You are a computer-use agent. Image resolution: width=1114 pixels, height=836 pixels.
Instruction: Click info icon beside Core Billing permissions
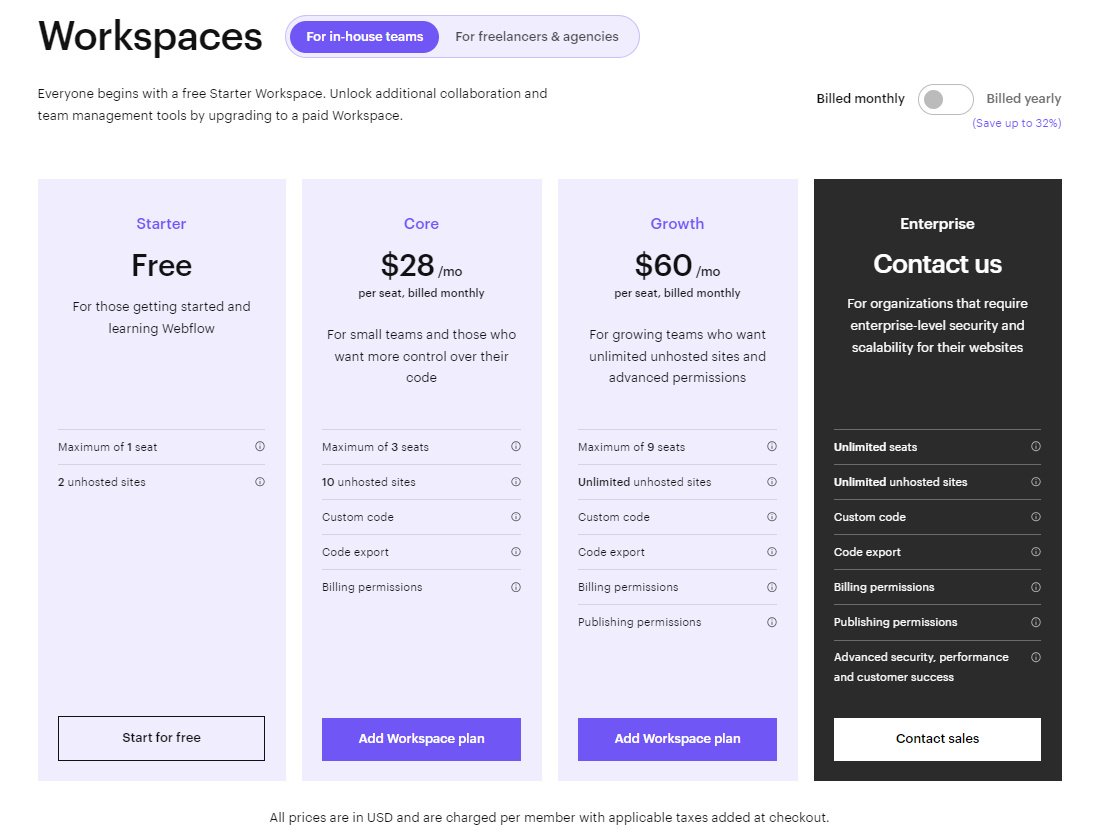tap(516, 587)
